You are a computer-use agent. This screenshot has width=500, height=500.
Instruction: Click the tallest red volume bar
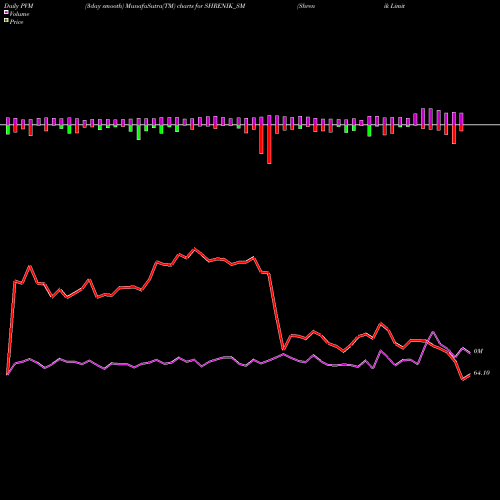click(x=269, y=144)
